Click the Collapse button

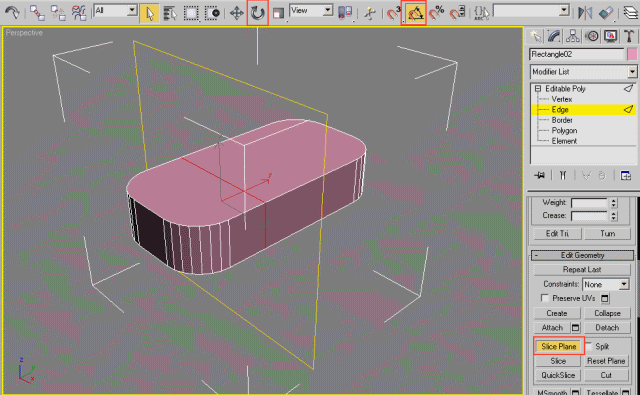point(607,313)
